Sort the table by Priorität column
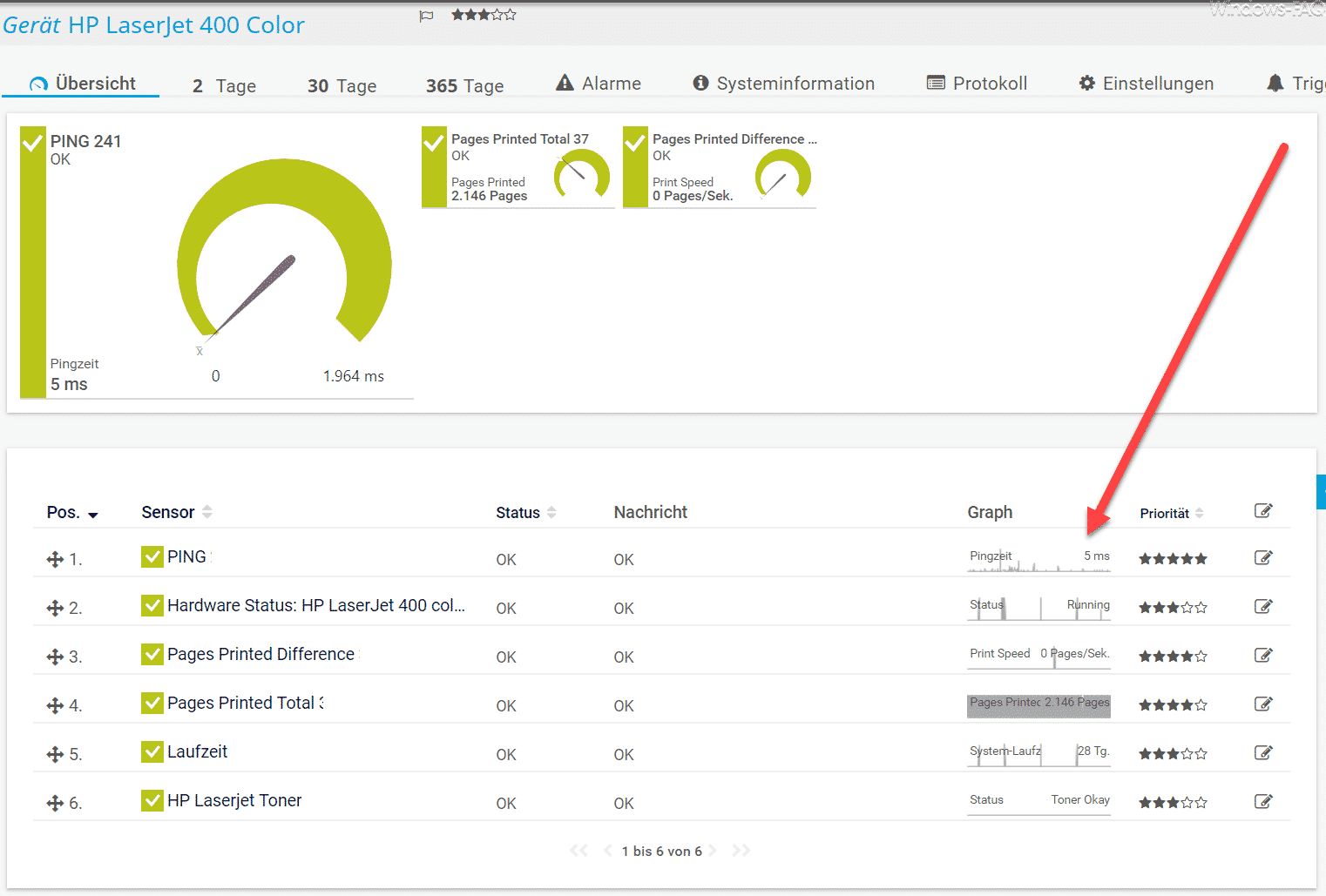Screen dimensions: 1326x896 [1172, 513]
